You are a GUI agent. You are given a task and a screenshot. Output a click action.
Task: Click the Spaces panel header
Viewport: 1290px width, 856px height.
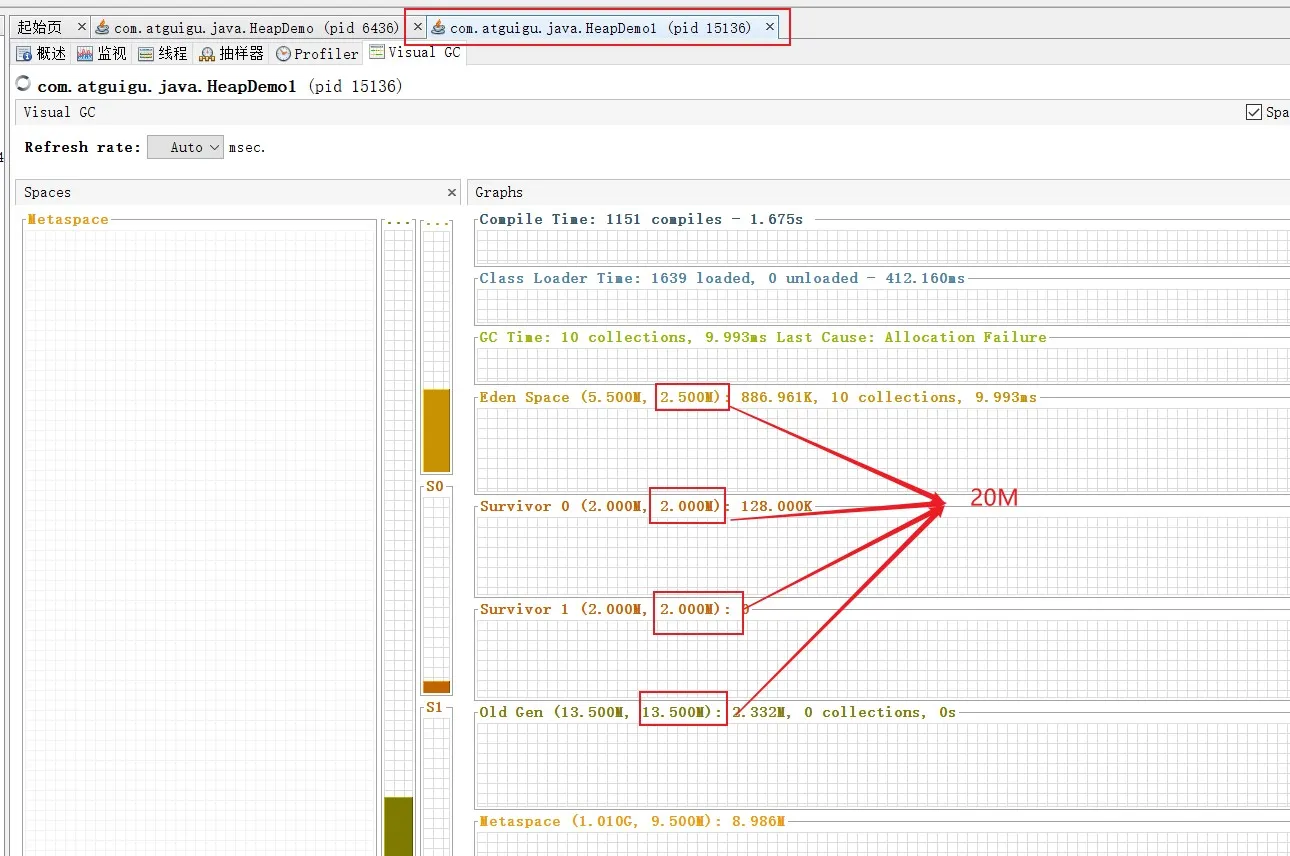click(238, 192)
